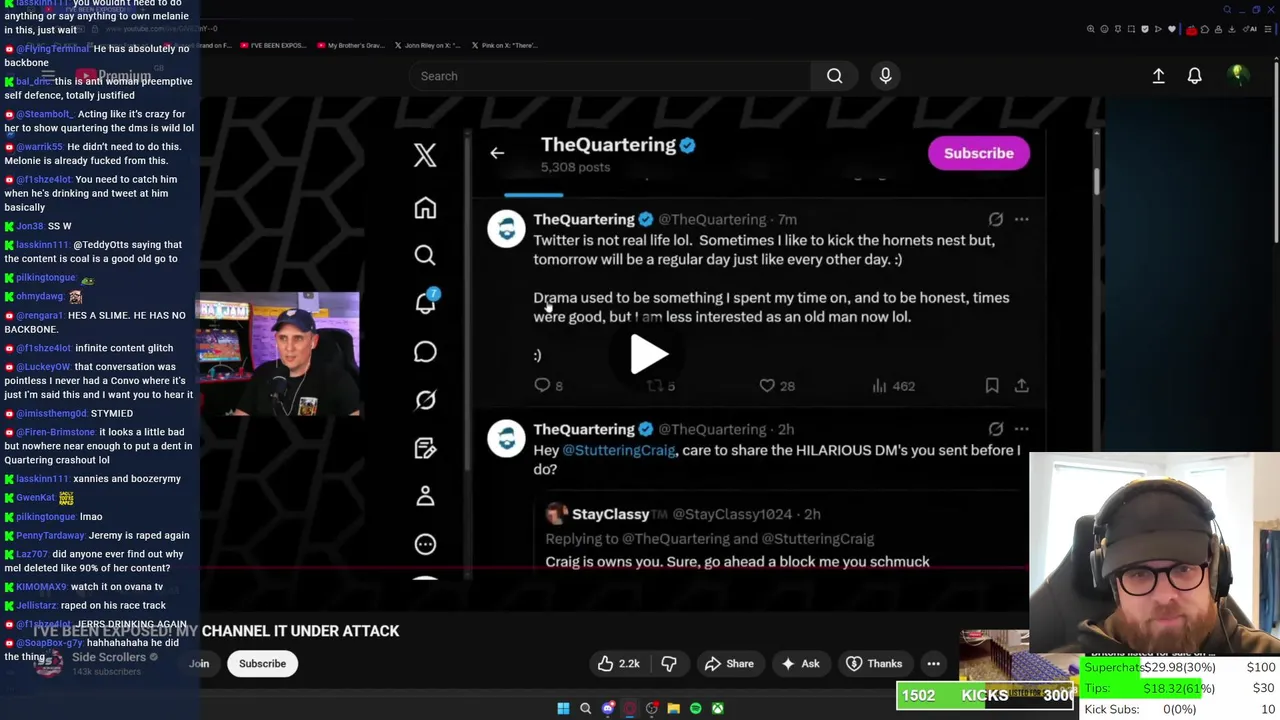
Task: Click the @StutteringCraig mention link
Action: pyautogui.click(x=619, y=450)
